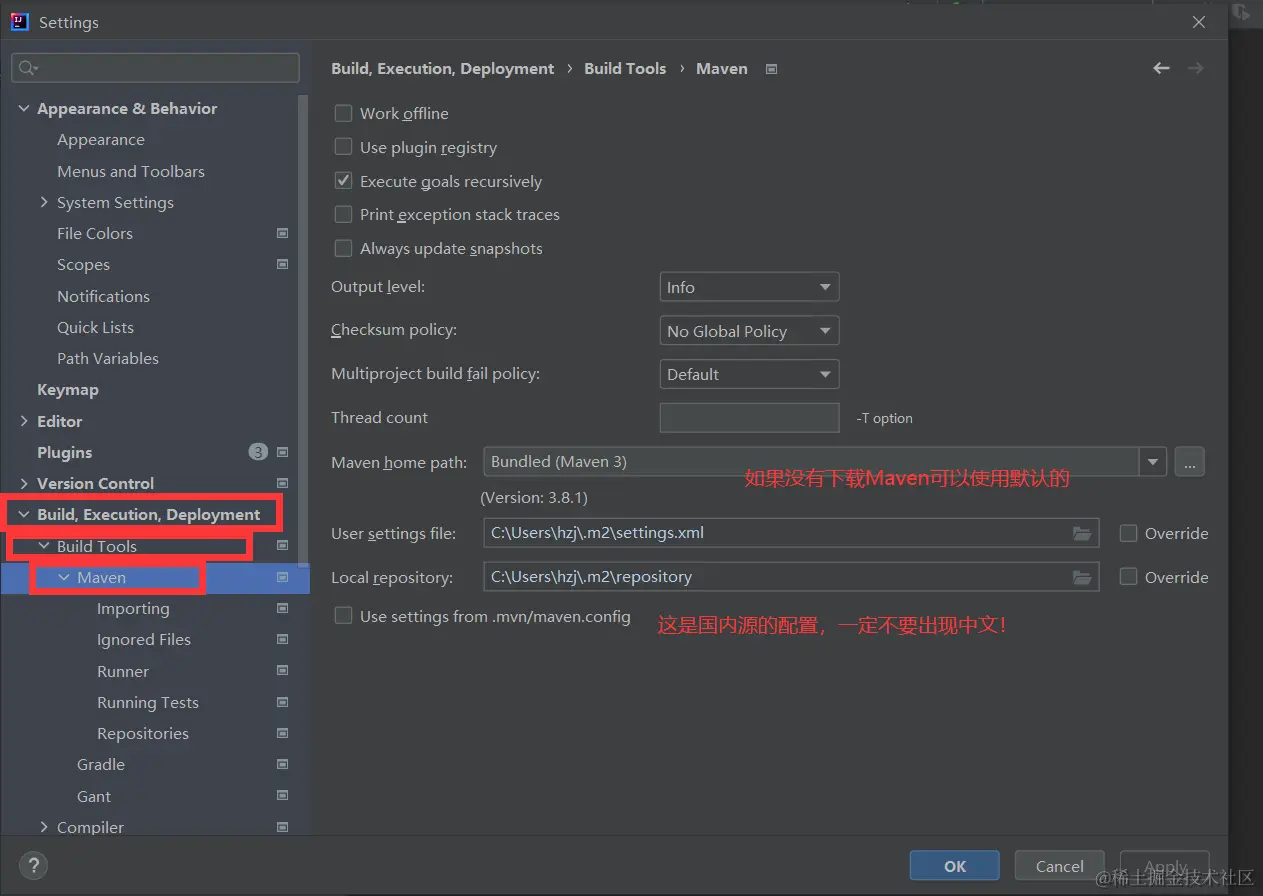Click project-level icon next to Compiler

click(282, 827)
